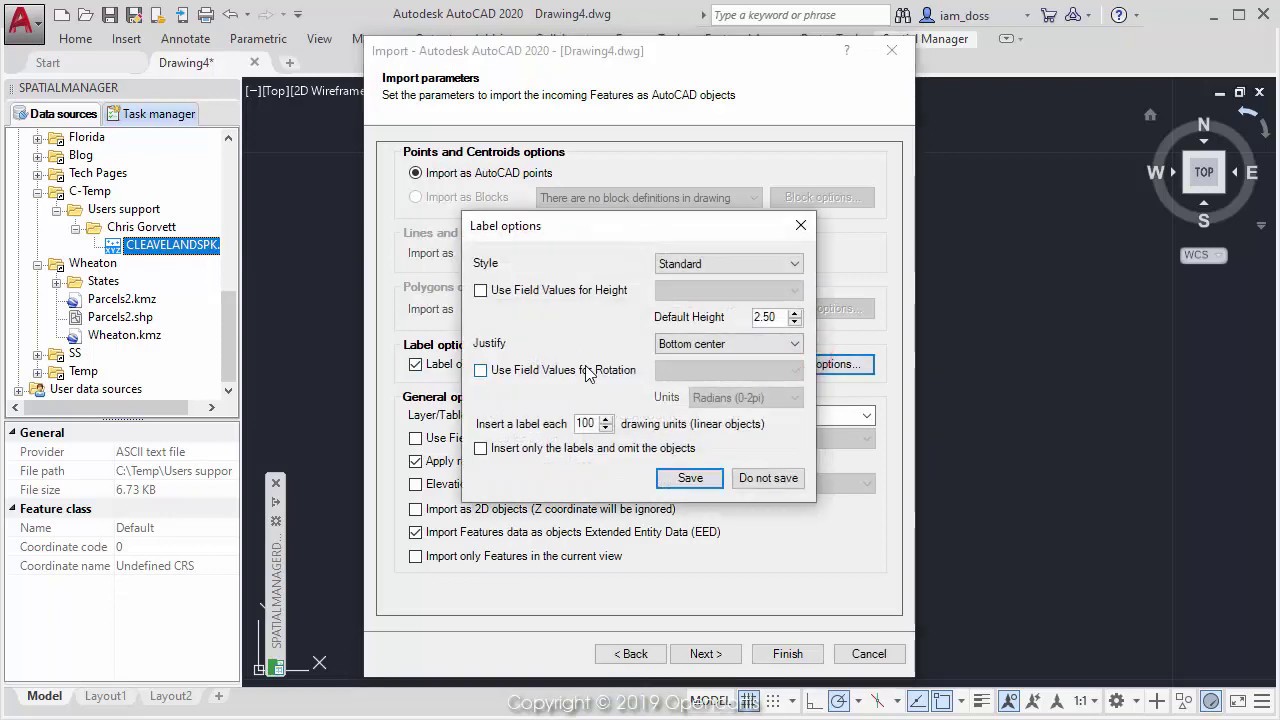Viewport: 1280px width, 720px height.
Task: Toggle grid display in status bar
Action: pos(749,701)
